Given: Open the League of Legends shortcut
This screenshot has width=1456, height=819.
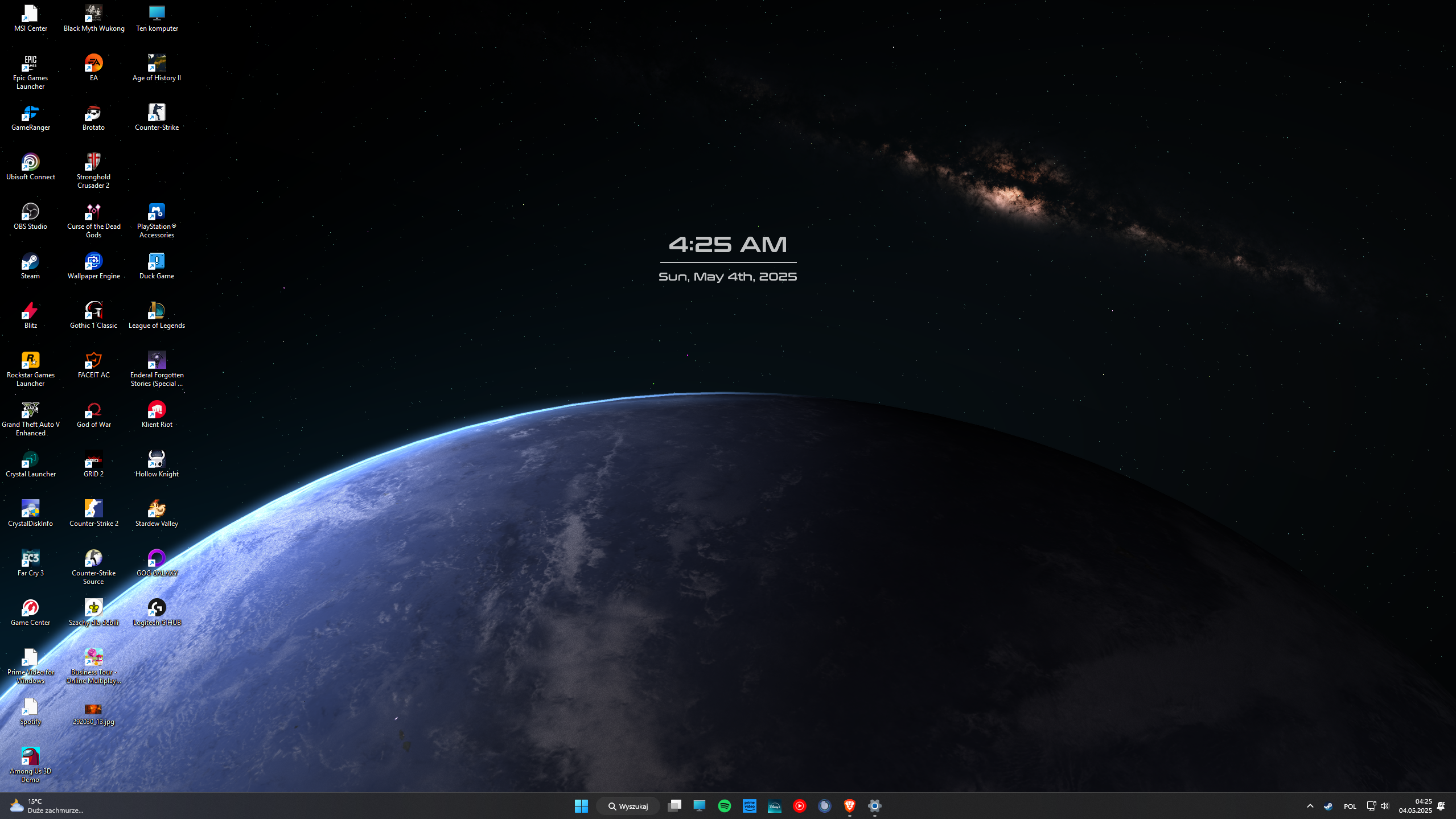Looking at the screenshot, I should (x=157, y=315).
